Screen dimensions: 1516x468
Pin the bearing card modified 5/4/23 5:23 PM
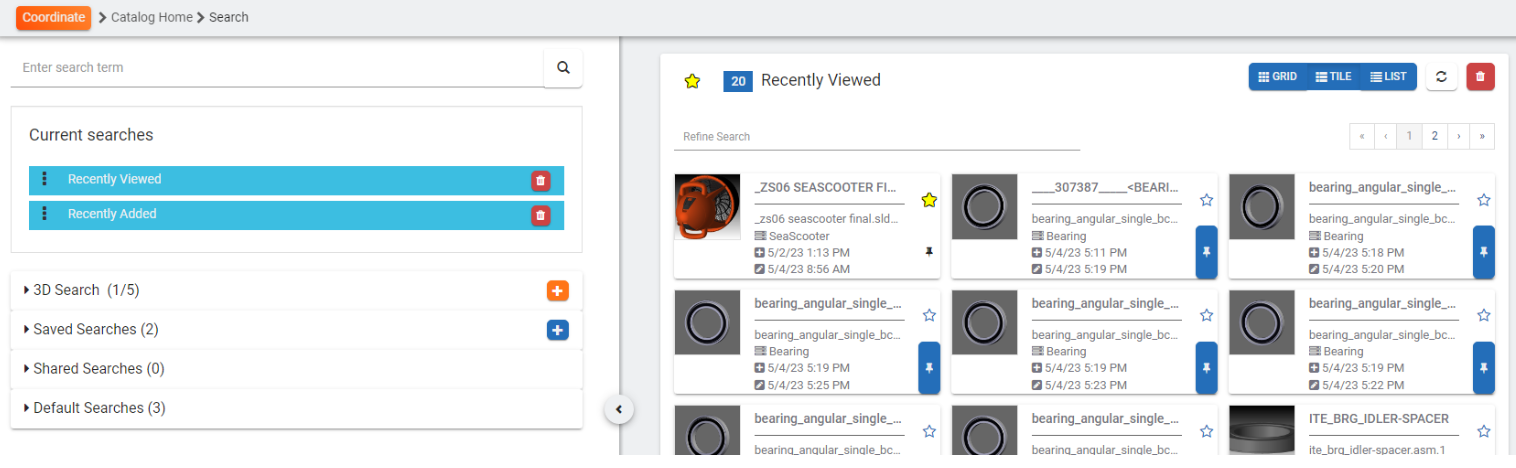point(1207,368)
